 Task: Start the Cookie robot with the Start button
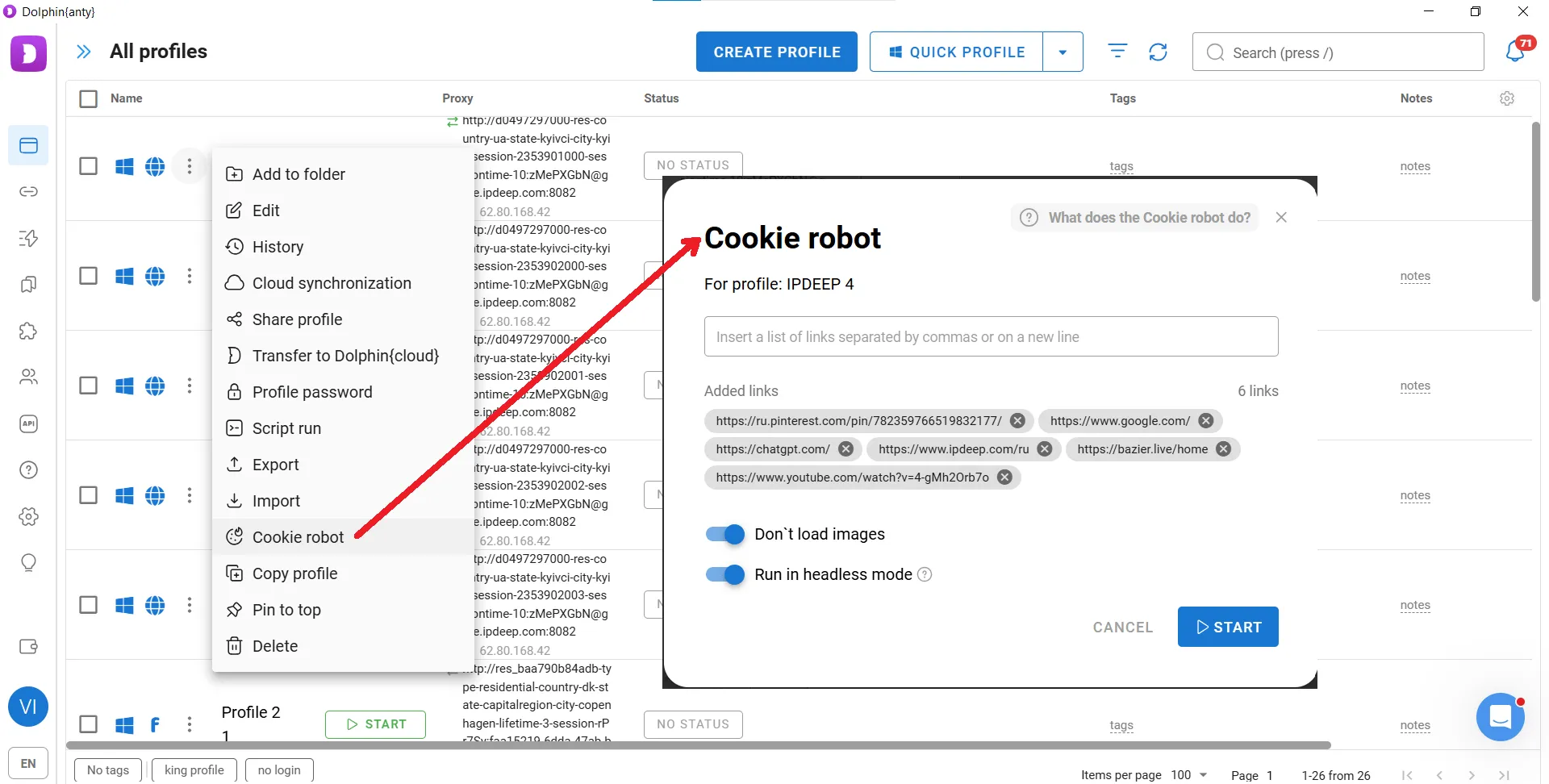[x=1228, y=627]
